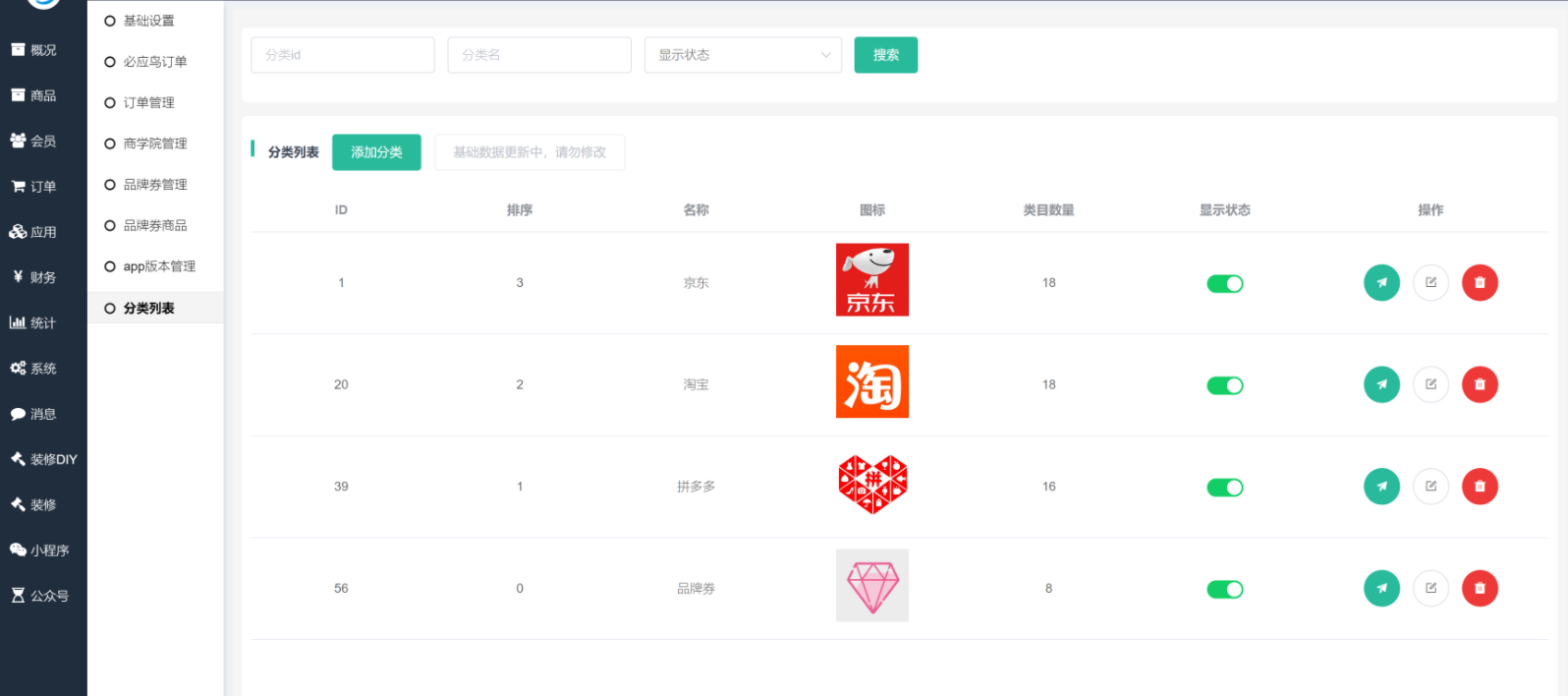Click the 京东 logo thumbnail
Screen dimensions: 1568x696
point(871,280)
